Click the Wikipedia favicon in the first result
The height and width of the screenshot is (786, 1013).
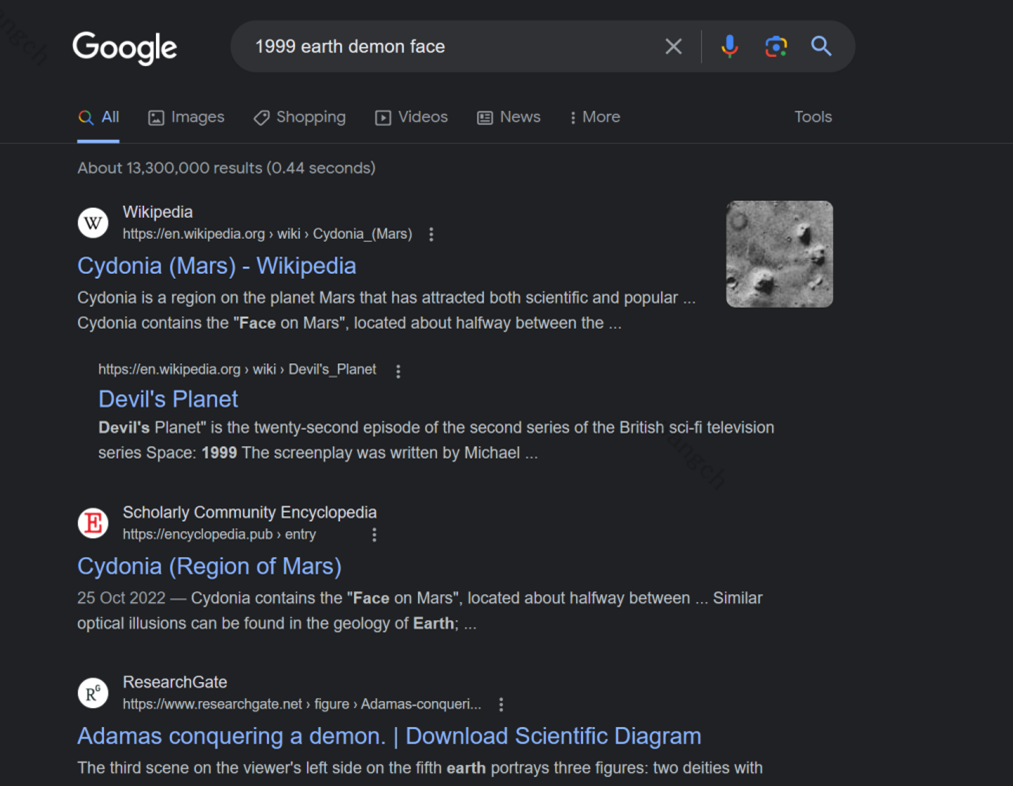pyautogui.click(x=93, y=223)
